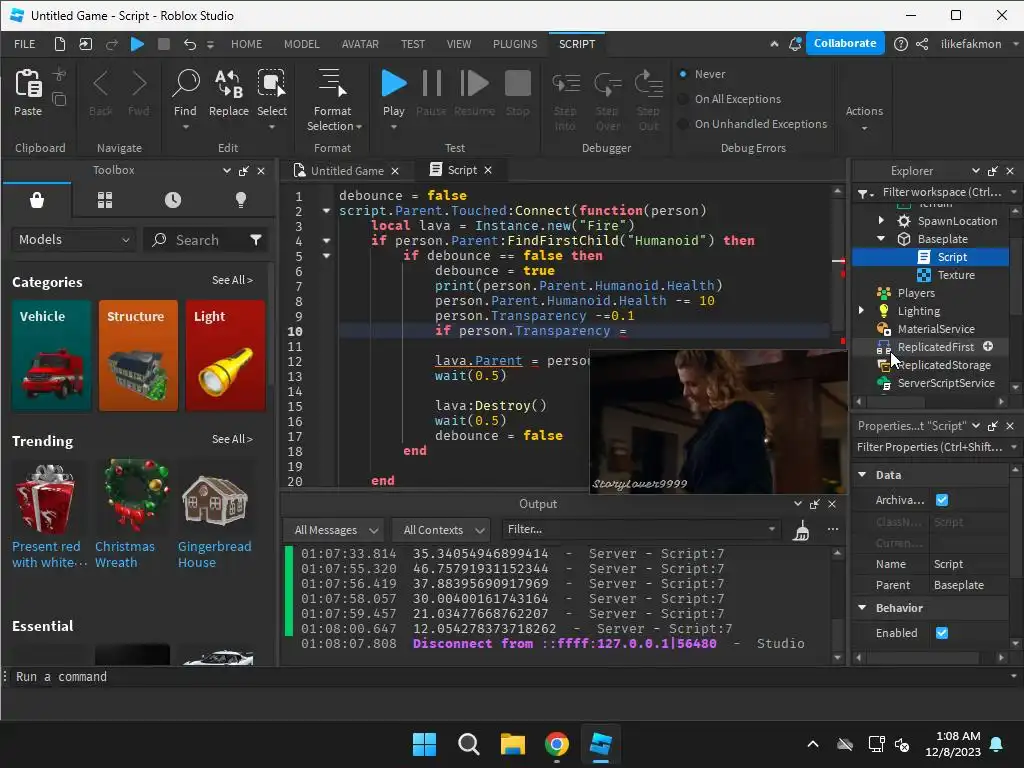Click See All next to Trending
This screenshot has height=768, width=1024.
232,440
